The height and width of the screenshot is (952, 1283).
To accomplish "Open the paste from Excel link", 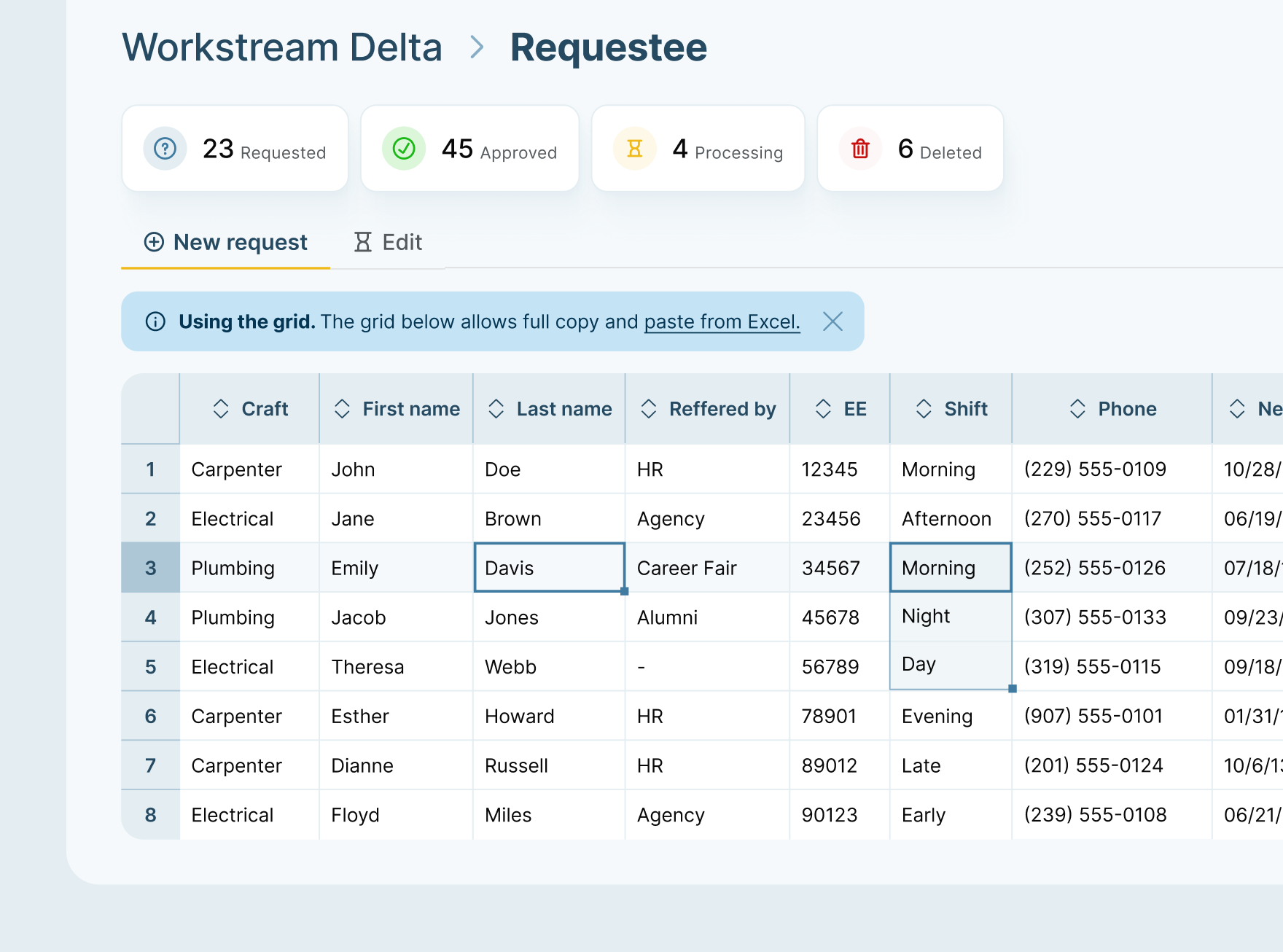I will tap(722, 321).
